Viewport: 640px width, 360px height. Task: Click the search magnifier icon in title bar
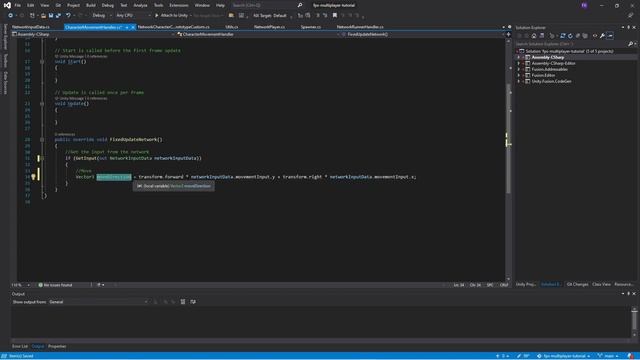[x=300, y=5]
